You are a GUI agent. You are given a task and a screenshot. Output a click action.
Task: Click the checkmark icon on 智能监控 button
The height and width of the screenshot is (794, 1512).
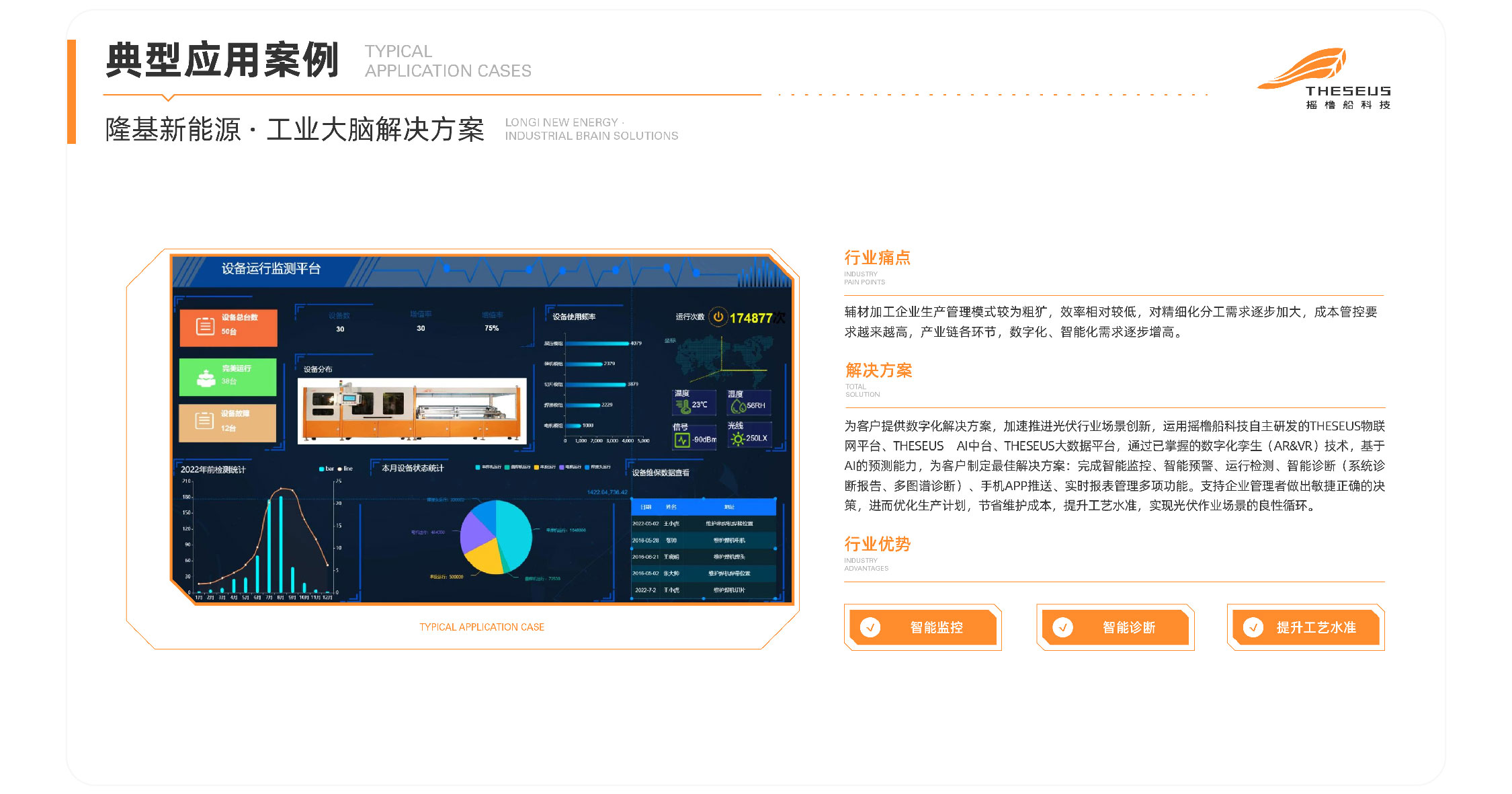tap(870, 627)
